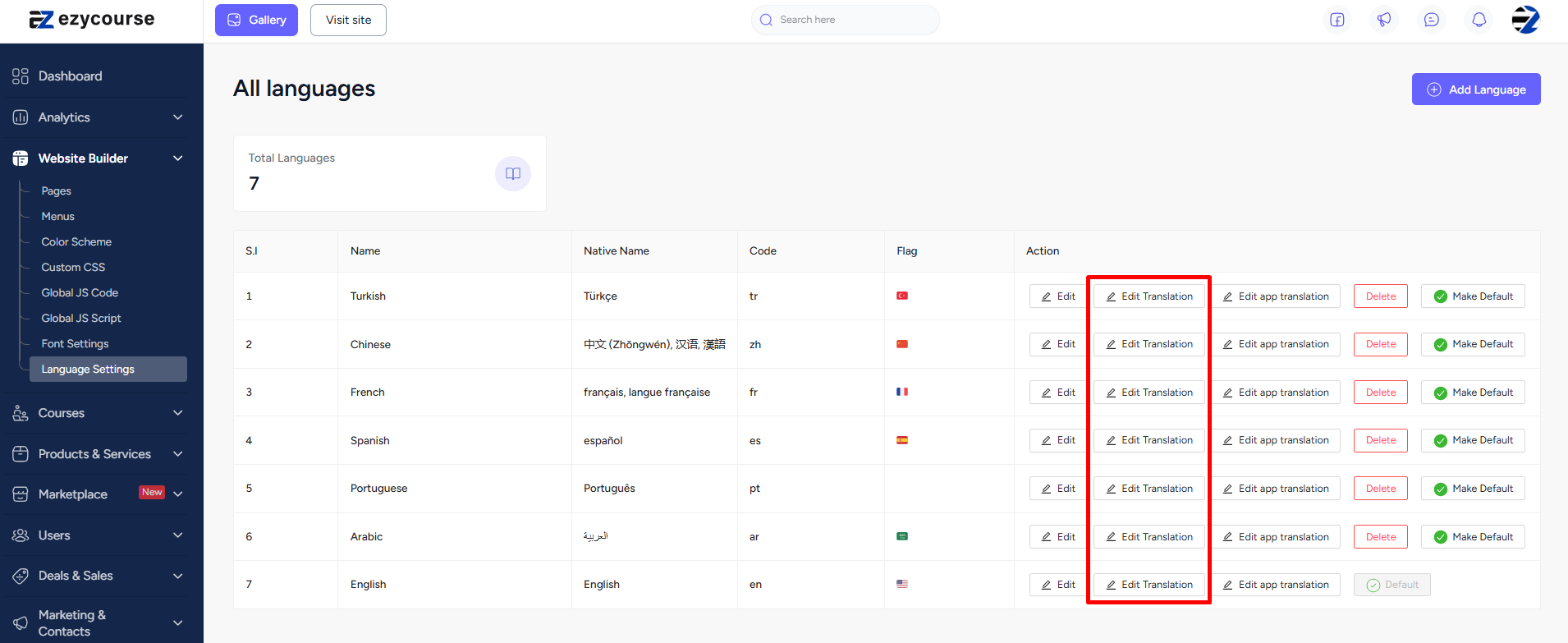
Task: Make Portuguese the default language
Action: 1474,489
